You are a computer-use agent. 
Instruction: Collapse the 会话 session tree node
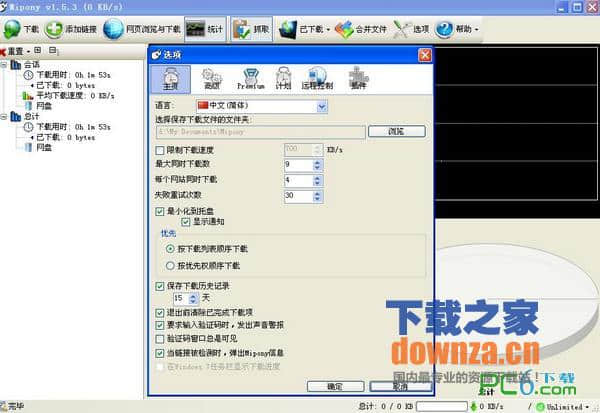[x=3, y=65]
